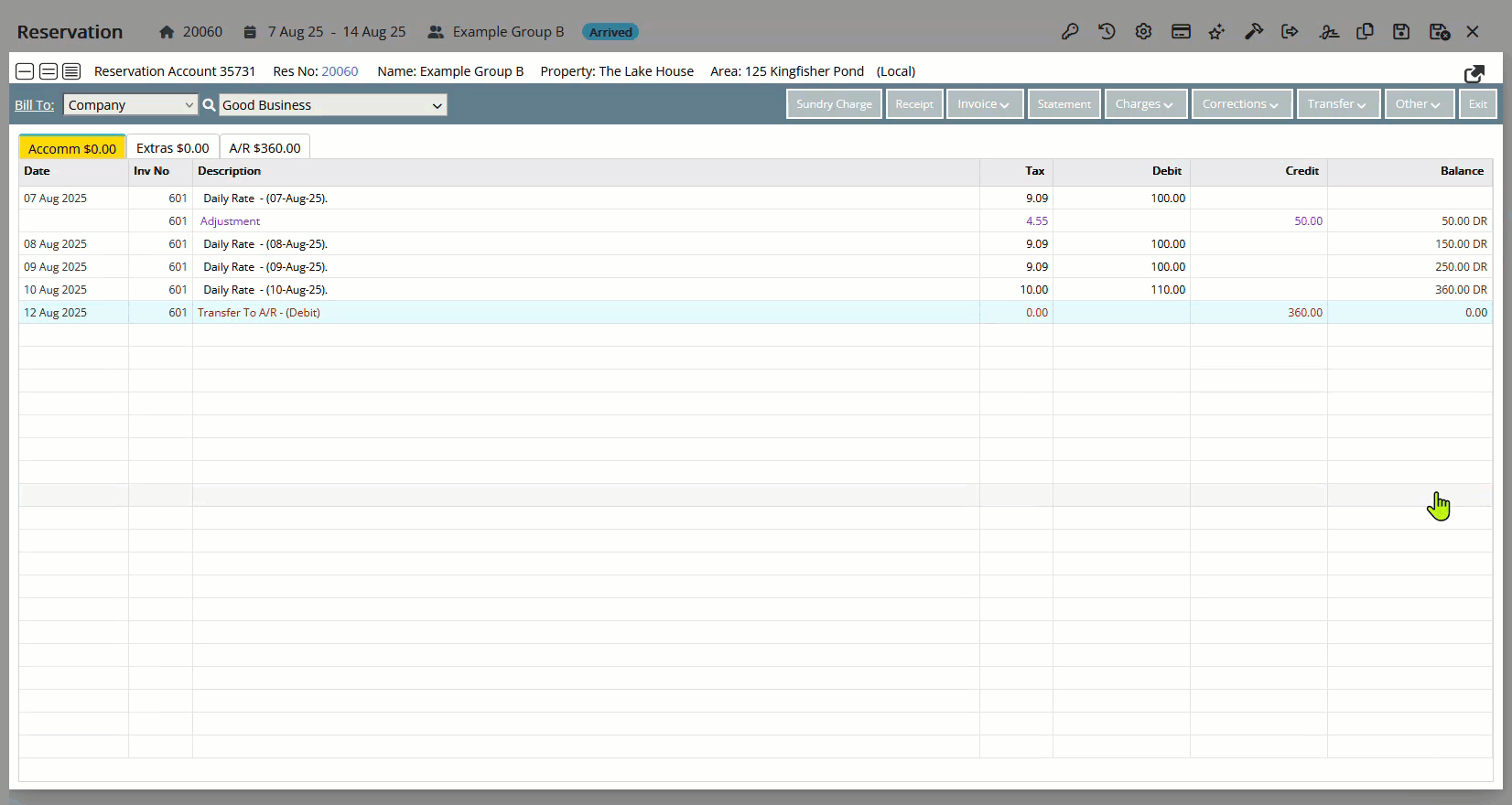
Task: Expand the Invoice dropdown button
Action: click(984, 104)
